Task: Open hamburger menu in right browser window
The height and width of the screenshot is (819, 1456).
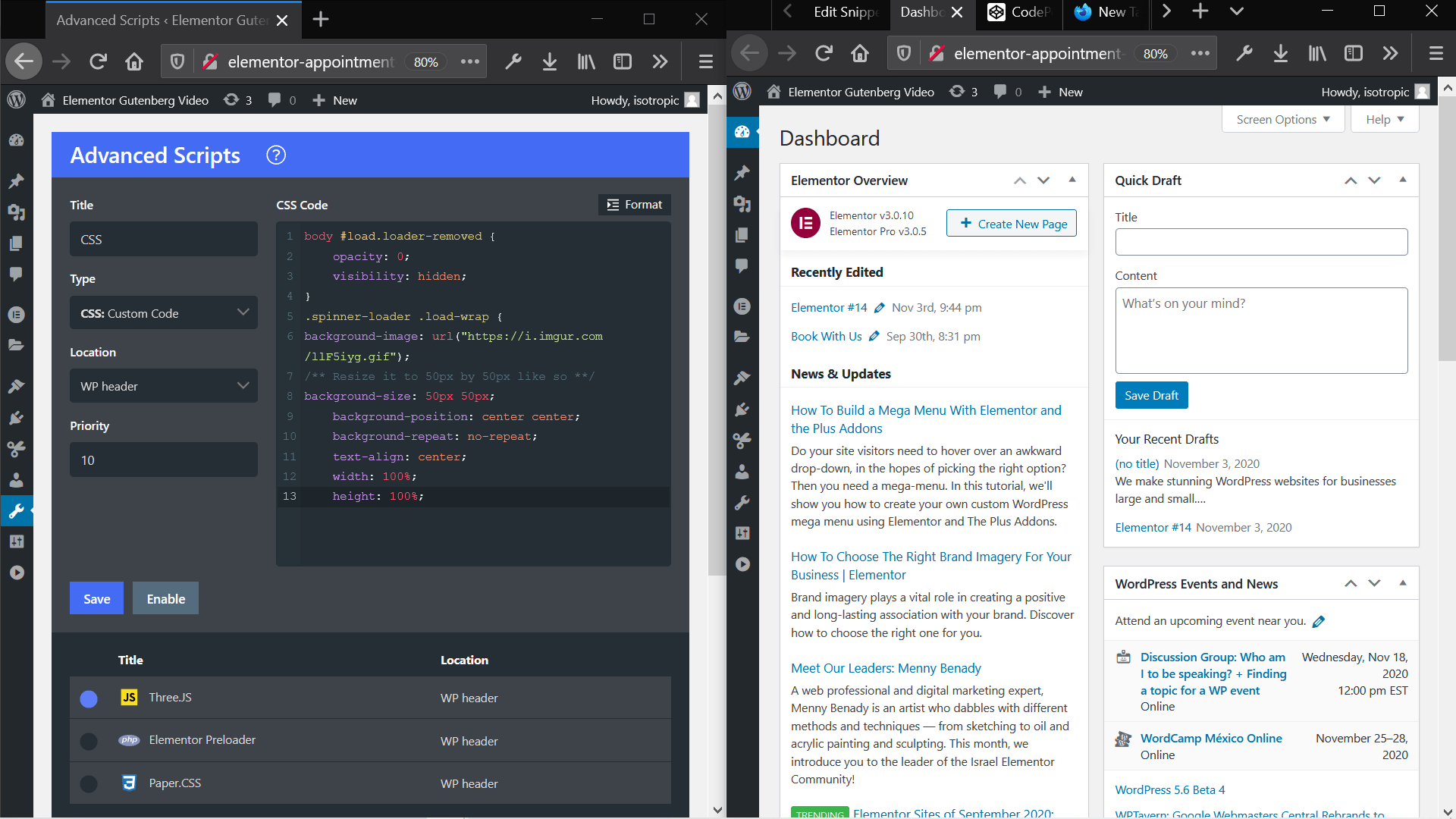Action: (x=1436, y=53)
